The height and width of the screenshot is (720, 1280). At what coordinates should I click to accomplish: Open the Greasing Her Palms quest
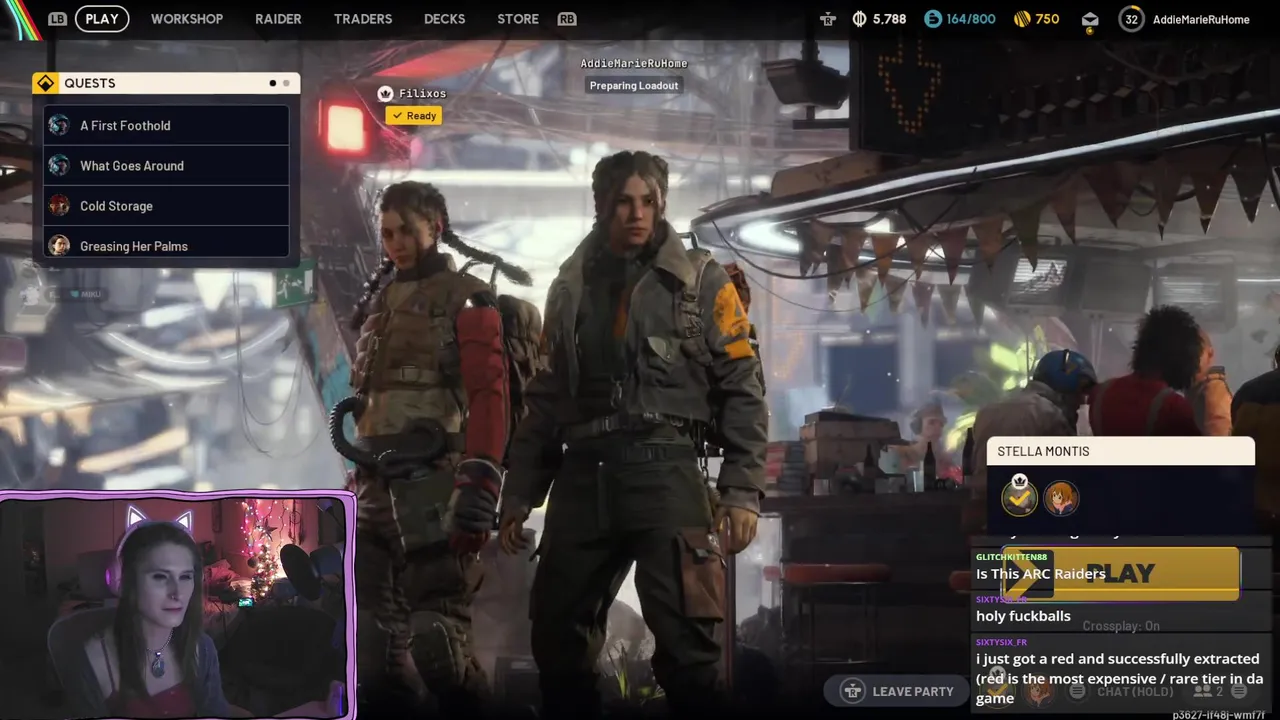(x=166, y=244)
